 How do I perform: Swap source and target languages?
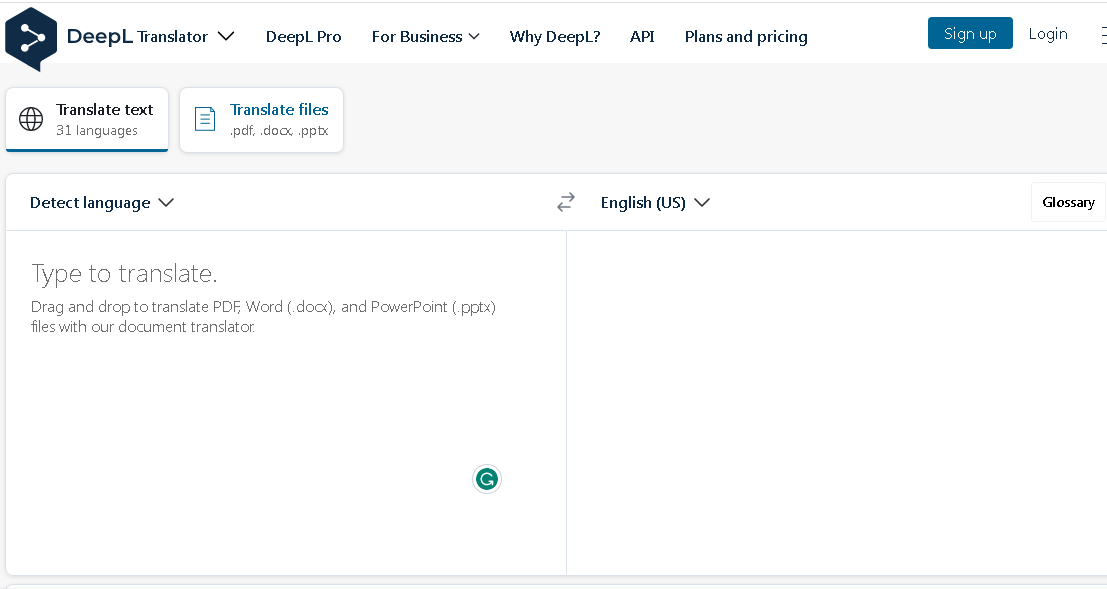pos(566,203)
